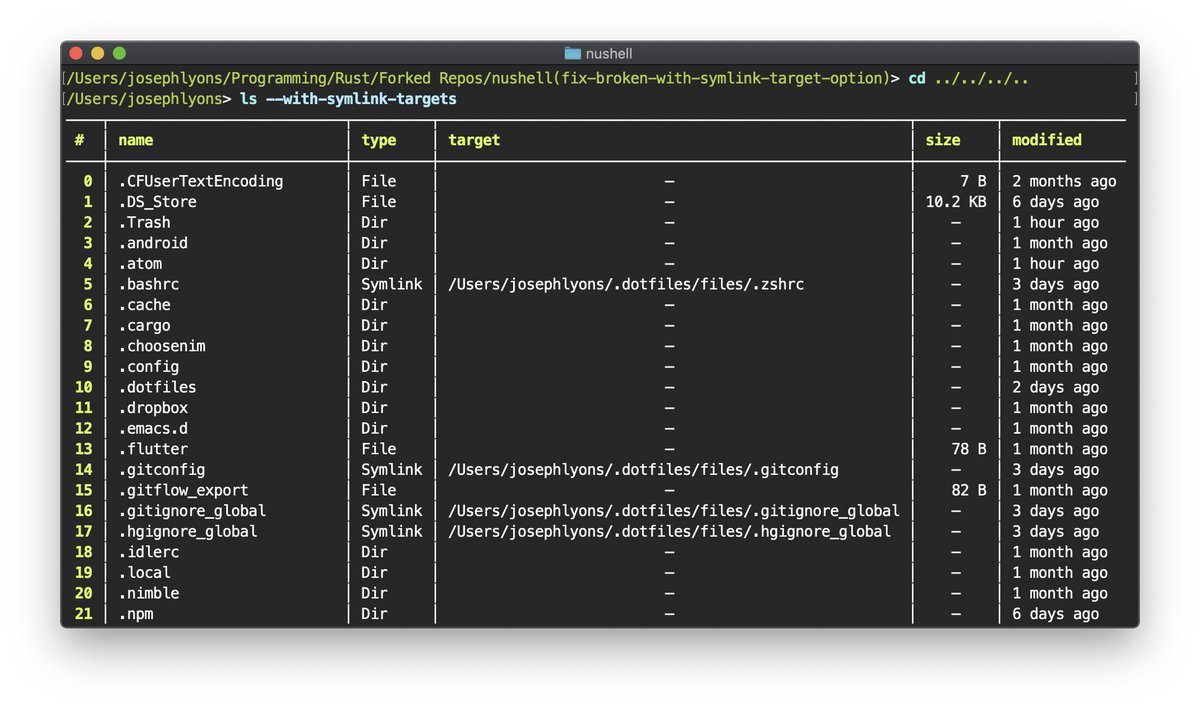Select the .gitconfig symlink name
Screen dimensions: 1200x708
162,469
